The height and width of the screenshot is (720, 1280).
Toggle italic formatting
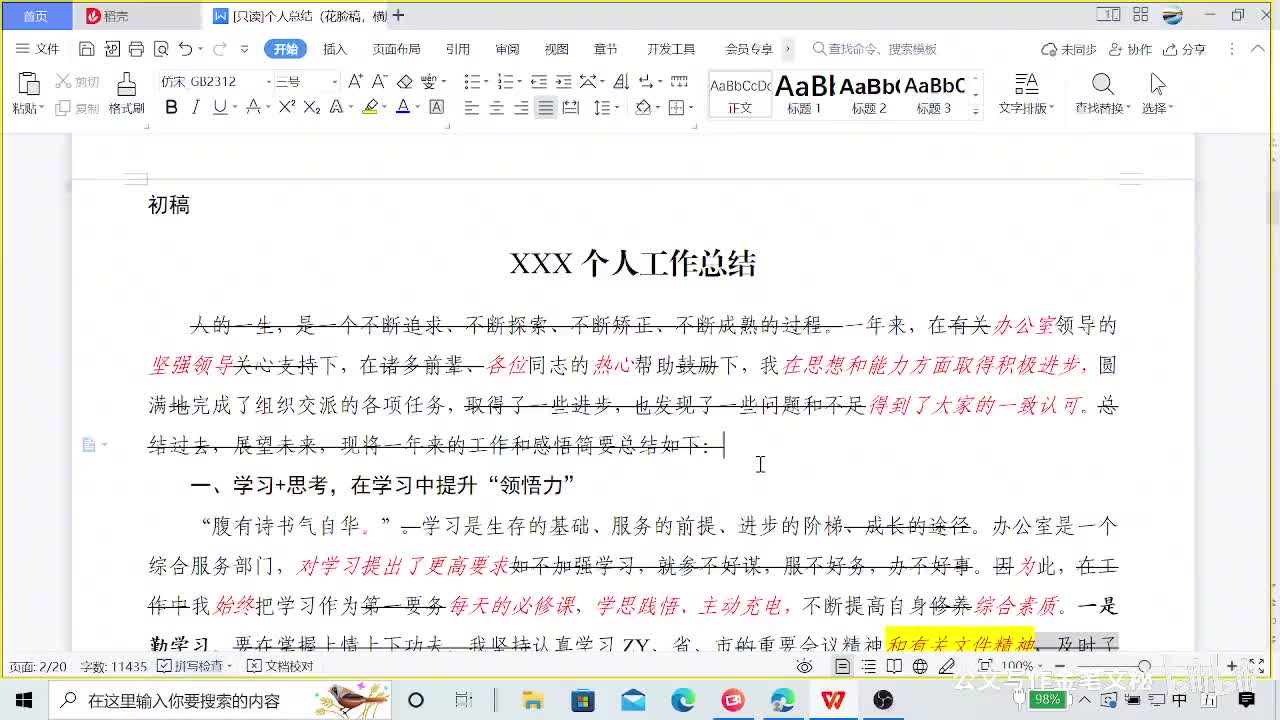(x=195, y=107)
